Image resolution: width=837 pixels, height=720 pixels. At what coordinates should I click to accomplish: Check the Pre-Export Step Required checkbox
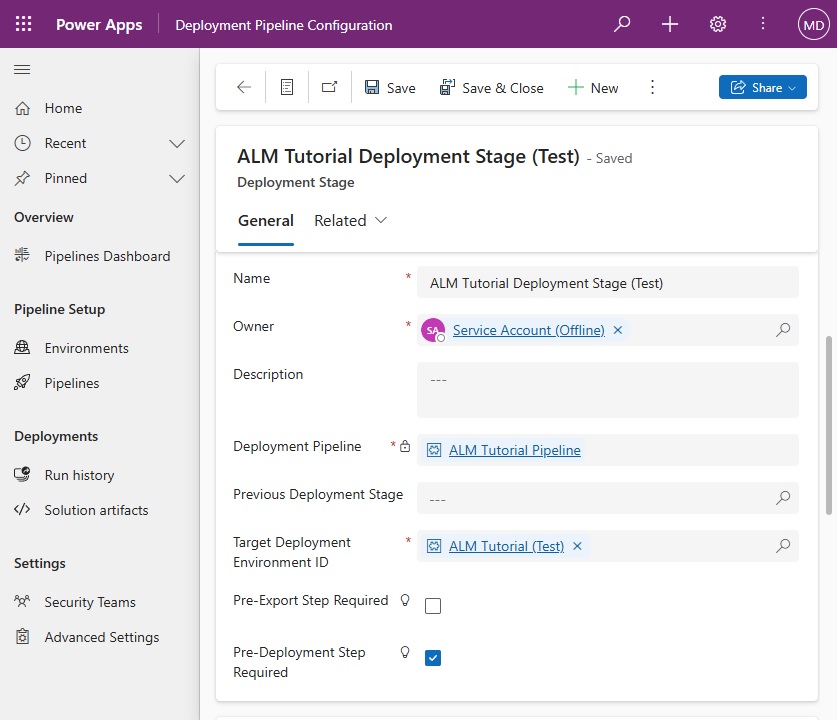coord(433,606)
